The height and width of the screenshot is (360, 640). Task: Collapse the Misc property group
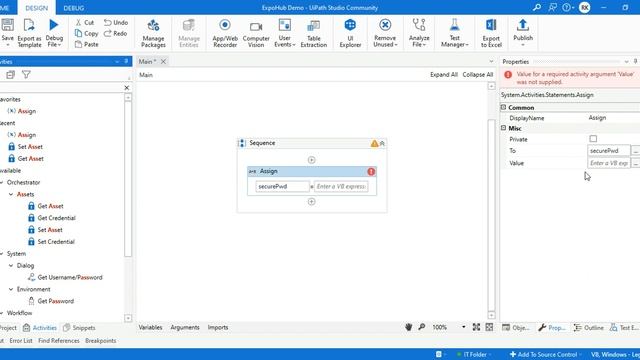503,128
